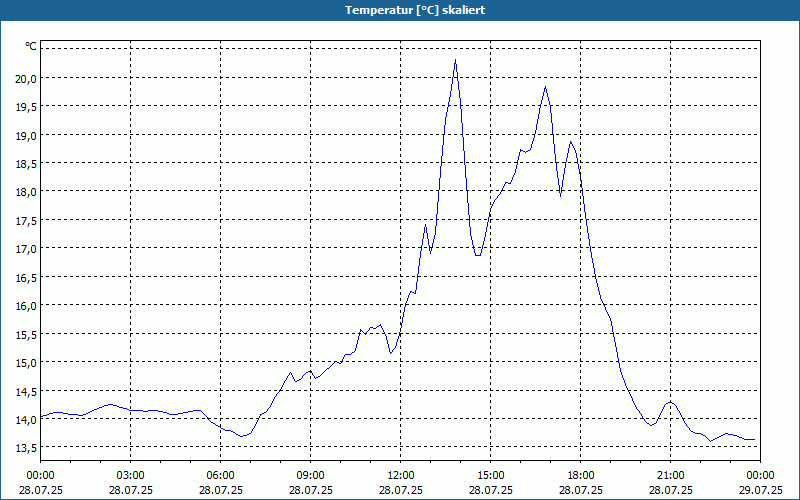This screenshot has height=500, width=800.
Task: Click the 18,5 y-axis value
Action: tap(28, 163)
